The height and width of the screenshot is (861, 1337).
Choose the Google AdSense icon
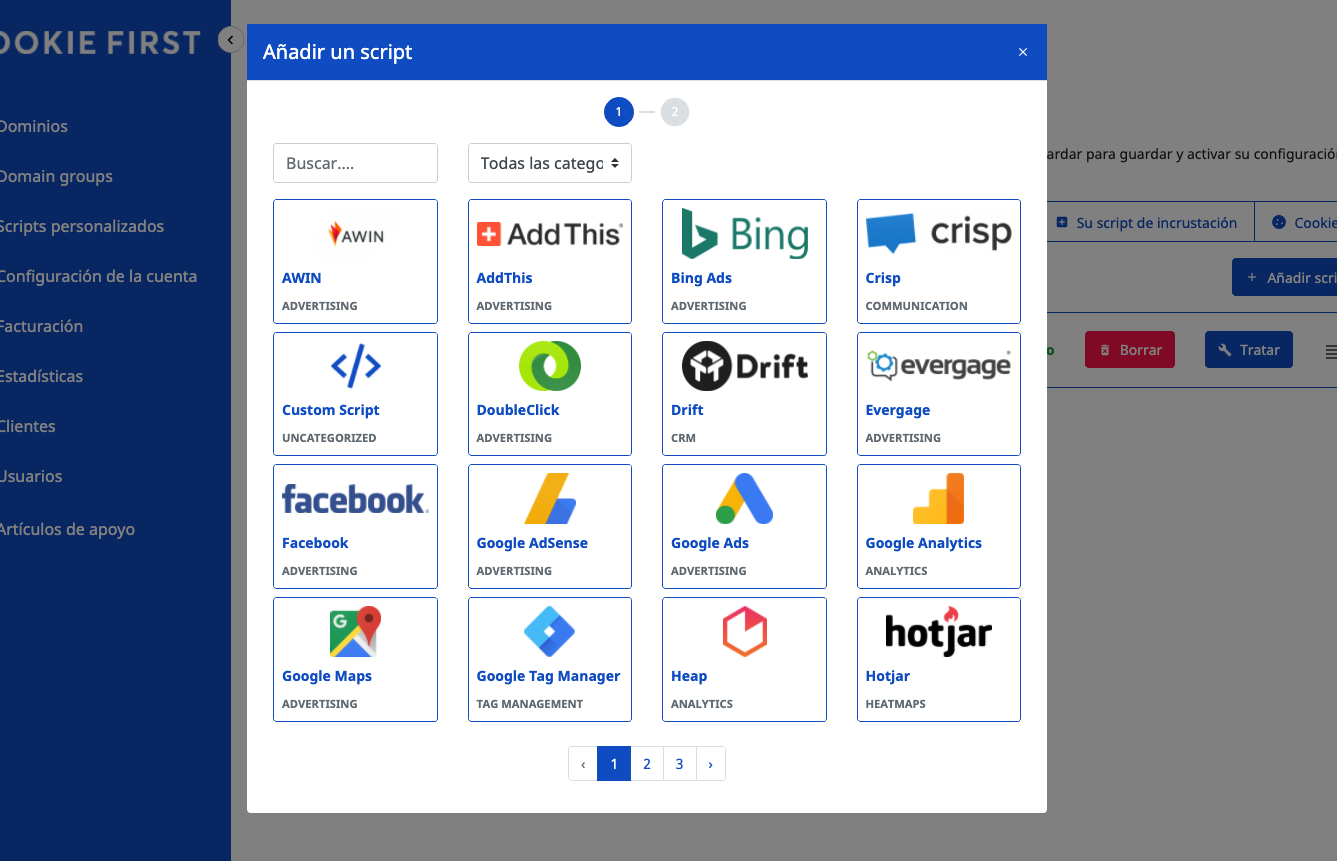[549, 499]
